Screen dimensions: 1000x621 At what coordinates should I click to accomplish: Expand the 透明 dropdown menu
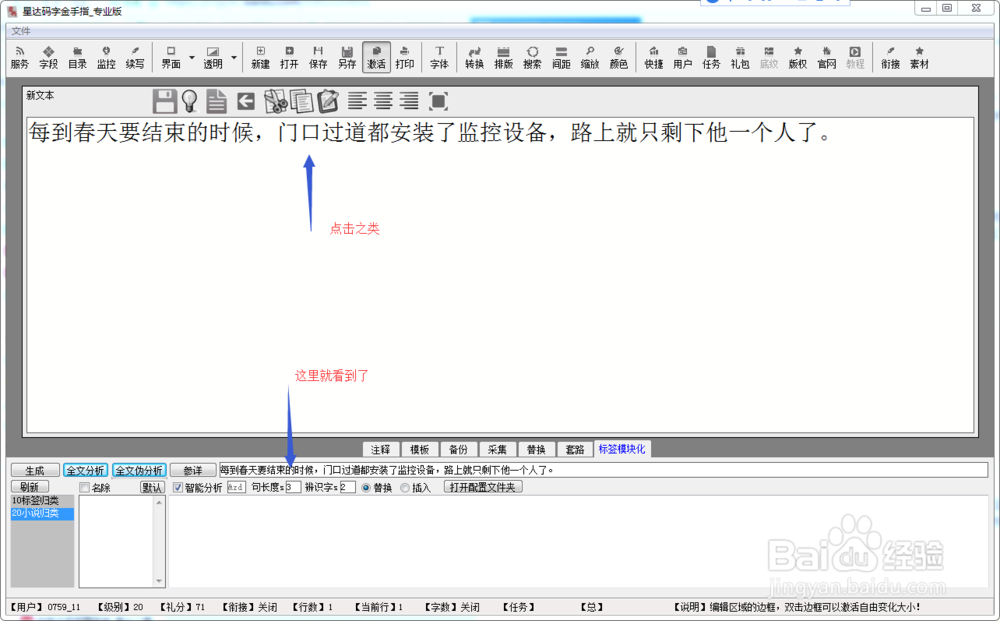(x=232, y=57)
